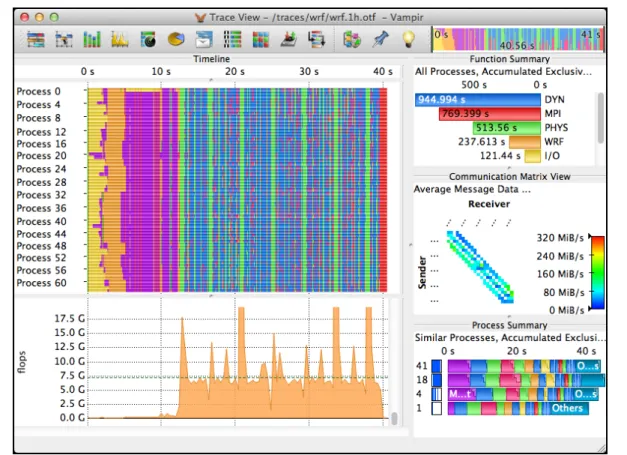Click 'Process 24' row label
Image resolution: width=627 pixels, height=455 pixels.
[x=41, y=169]
